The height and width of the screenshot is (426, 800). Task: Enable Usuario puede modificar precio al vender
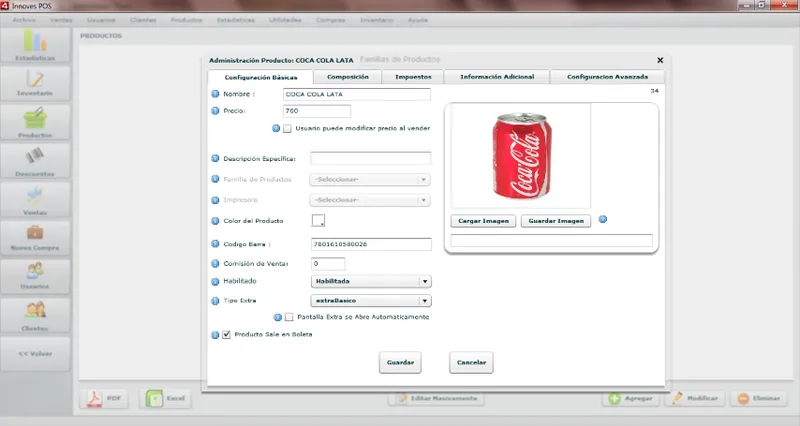click(287, 129)
